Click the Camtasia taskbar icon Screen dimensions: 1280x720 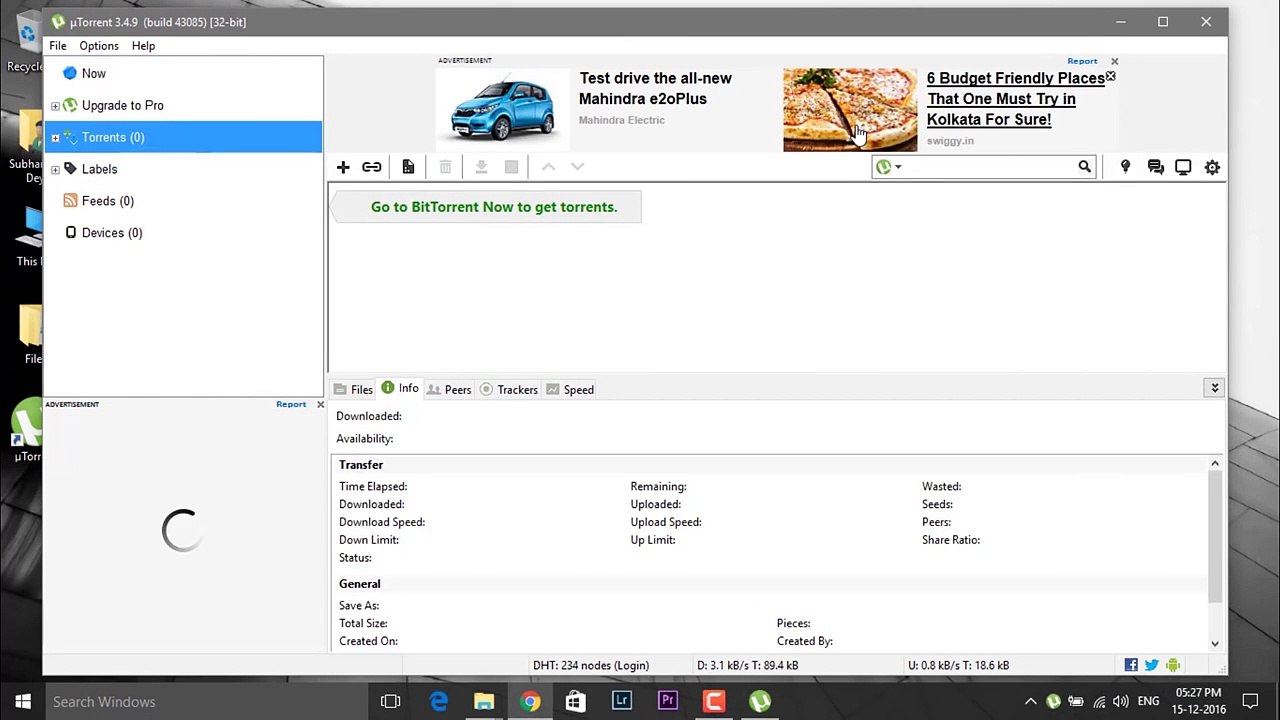714,701
